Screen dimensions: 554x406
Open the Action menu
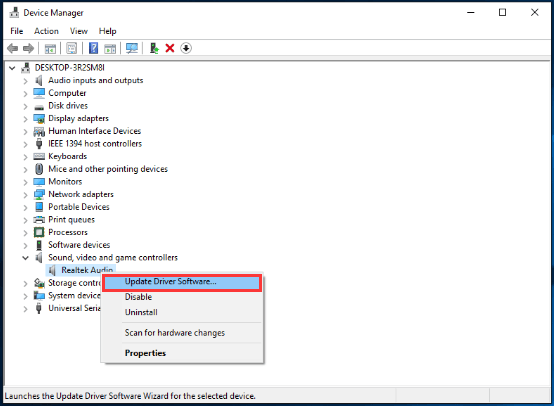[x=46, y=31]
